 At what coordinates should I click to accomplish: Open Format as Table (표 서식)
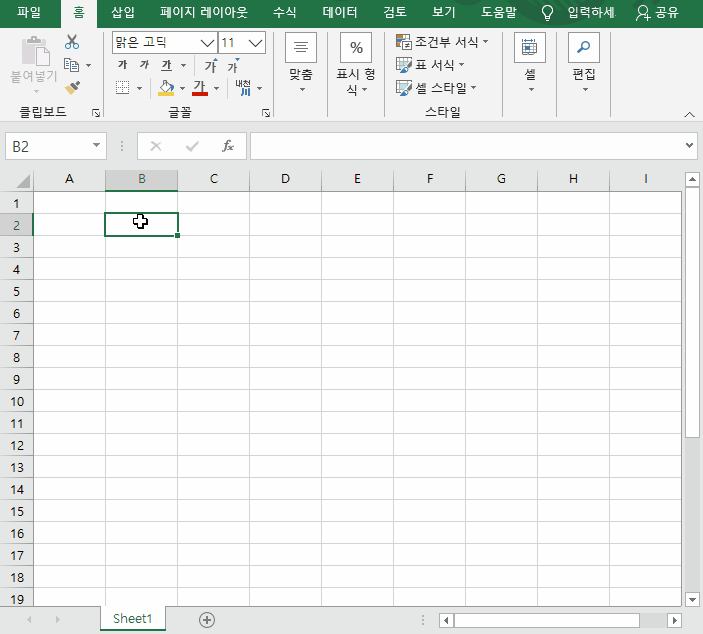pyautogui.click(x=430, y=65)
